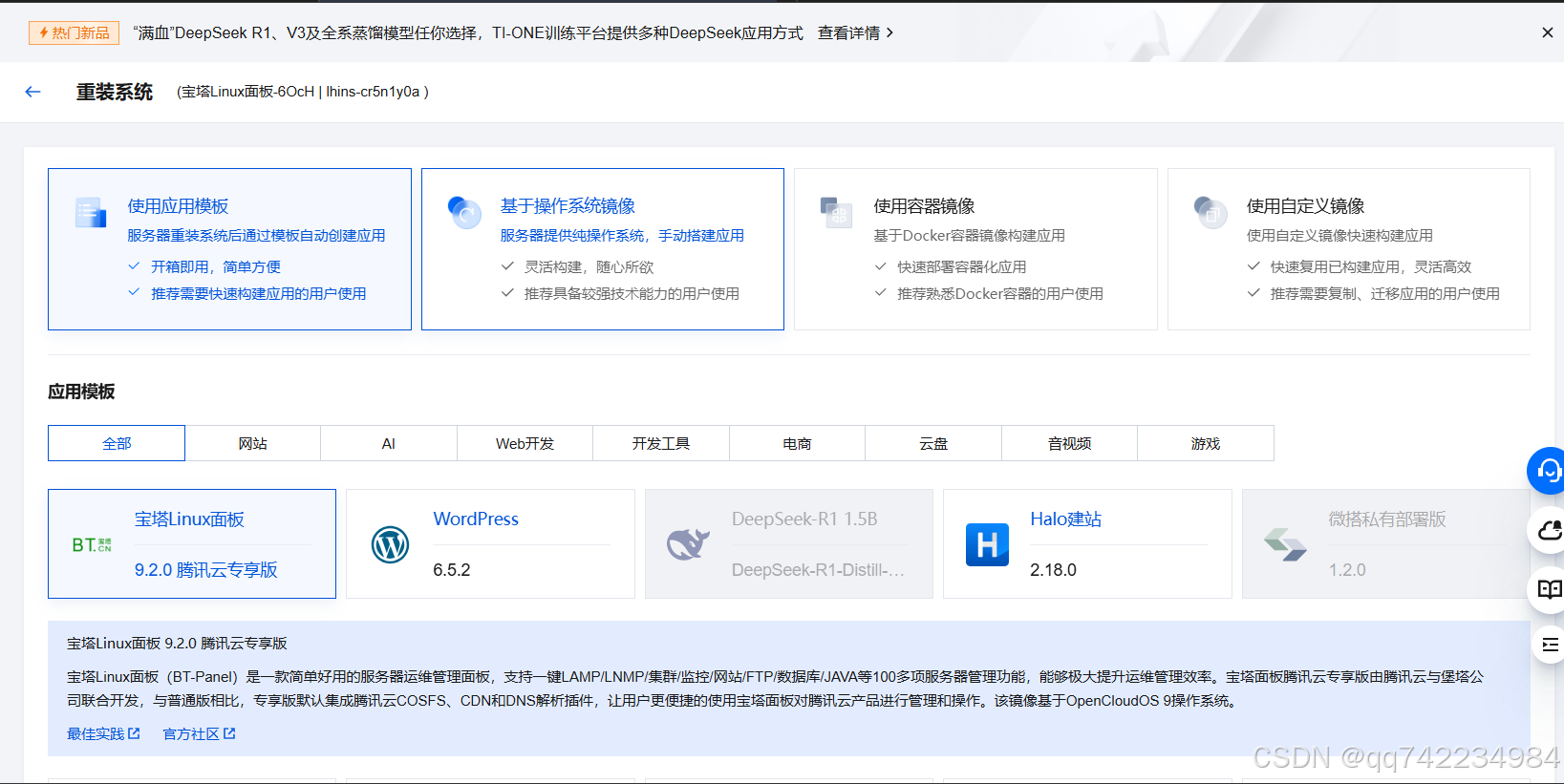Select the 使用自定义镜像 option card
Screen dimensions: 1564x784
pyautogui.click(x=1349, y=249)
